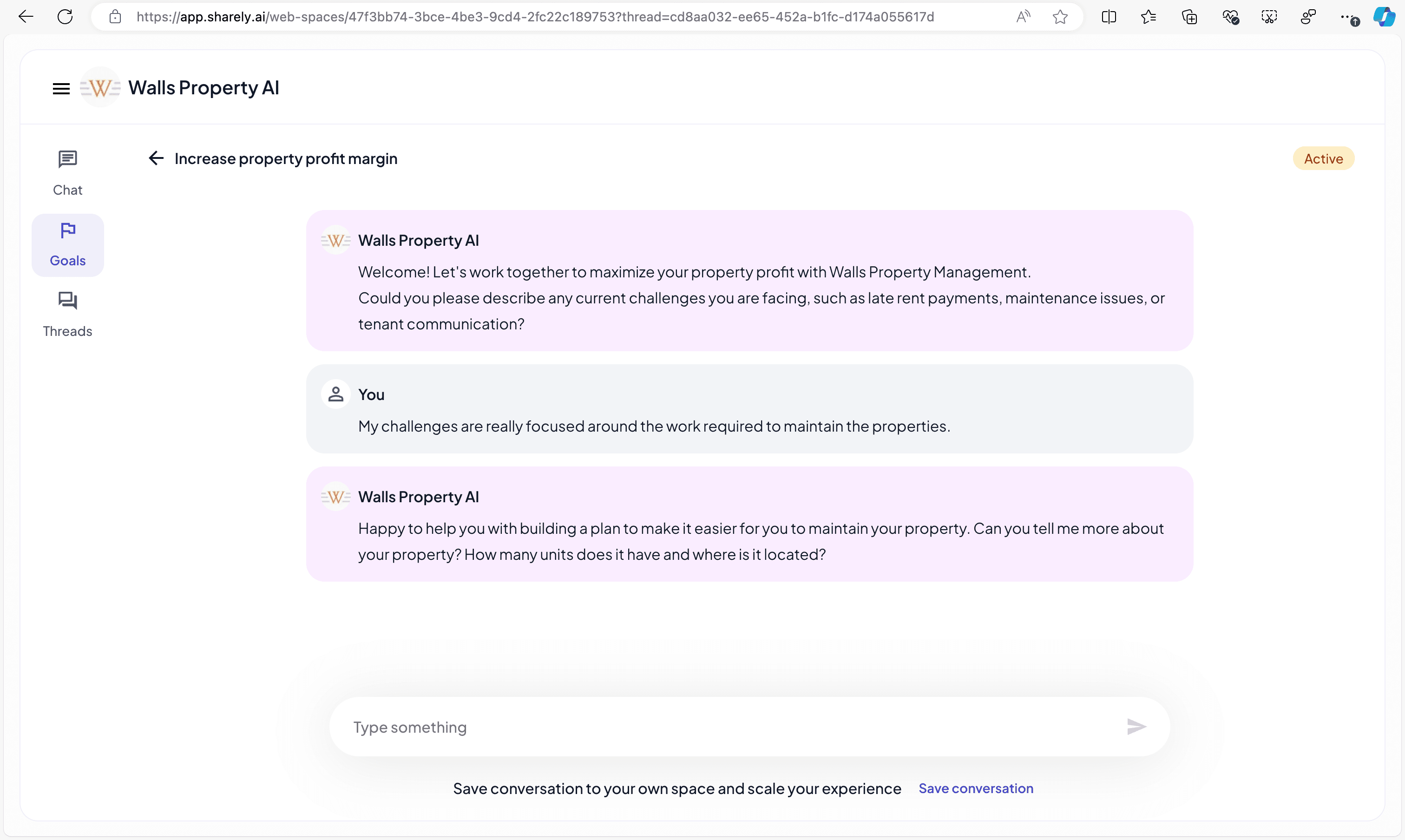Open the Threads sidebar item
The height and width of the screenshot is (840, 1405).
pos(68,315)
